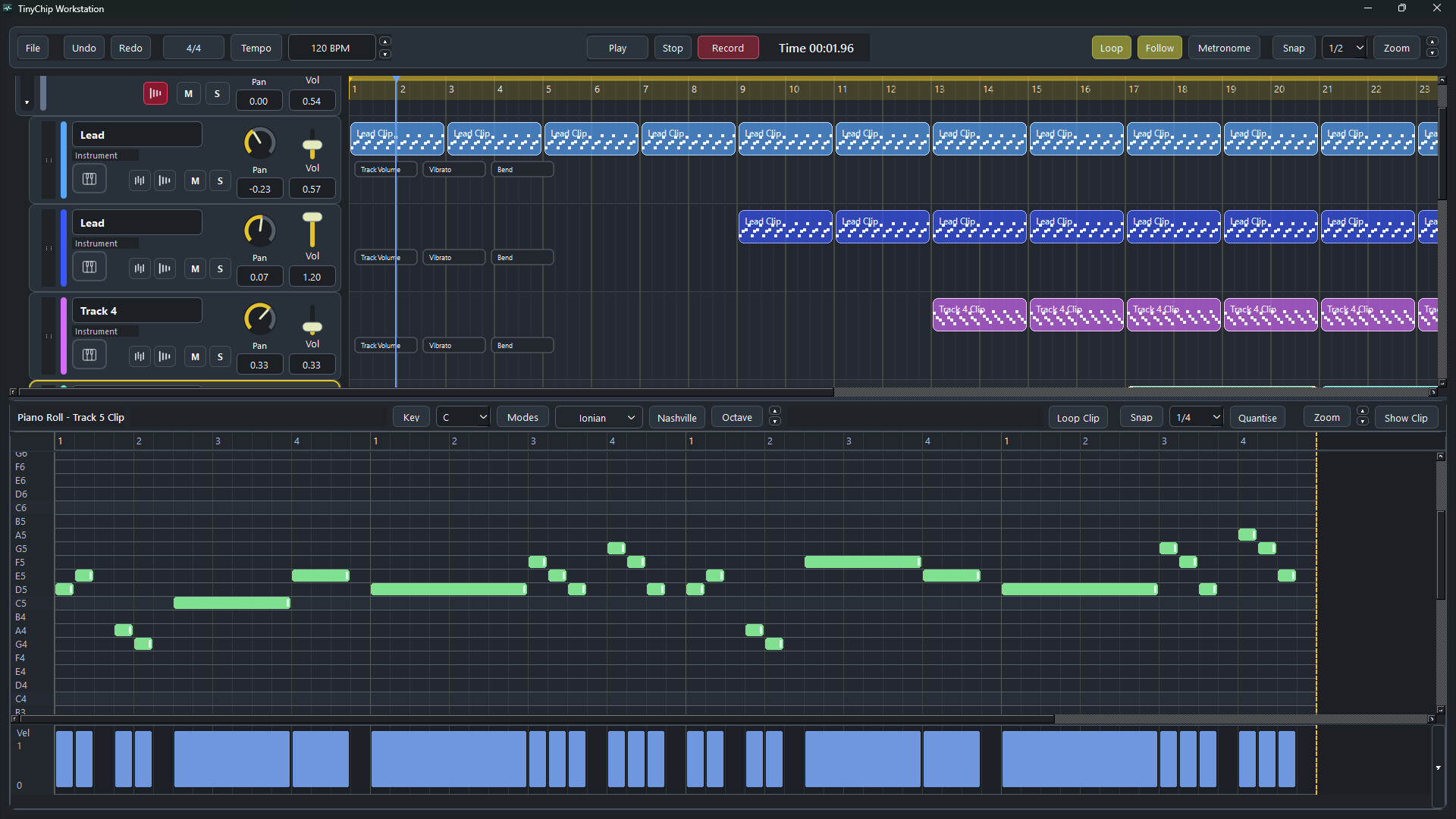Screen dimensions: 1456x819
Task: Click Vibrato automation lane on Track 4
Action: point(454,346)
